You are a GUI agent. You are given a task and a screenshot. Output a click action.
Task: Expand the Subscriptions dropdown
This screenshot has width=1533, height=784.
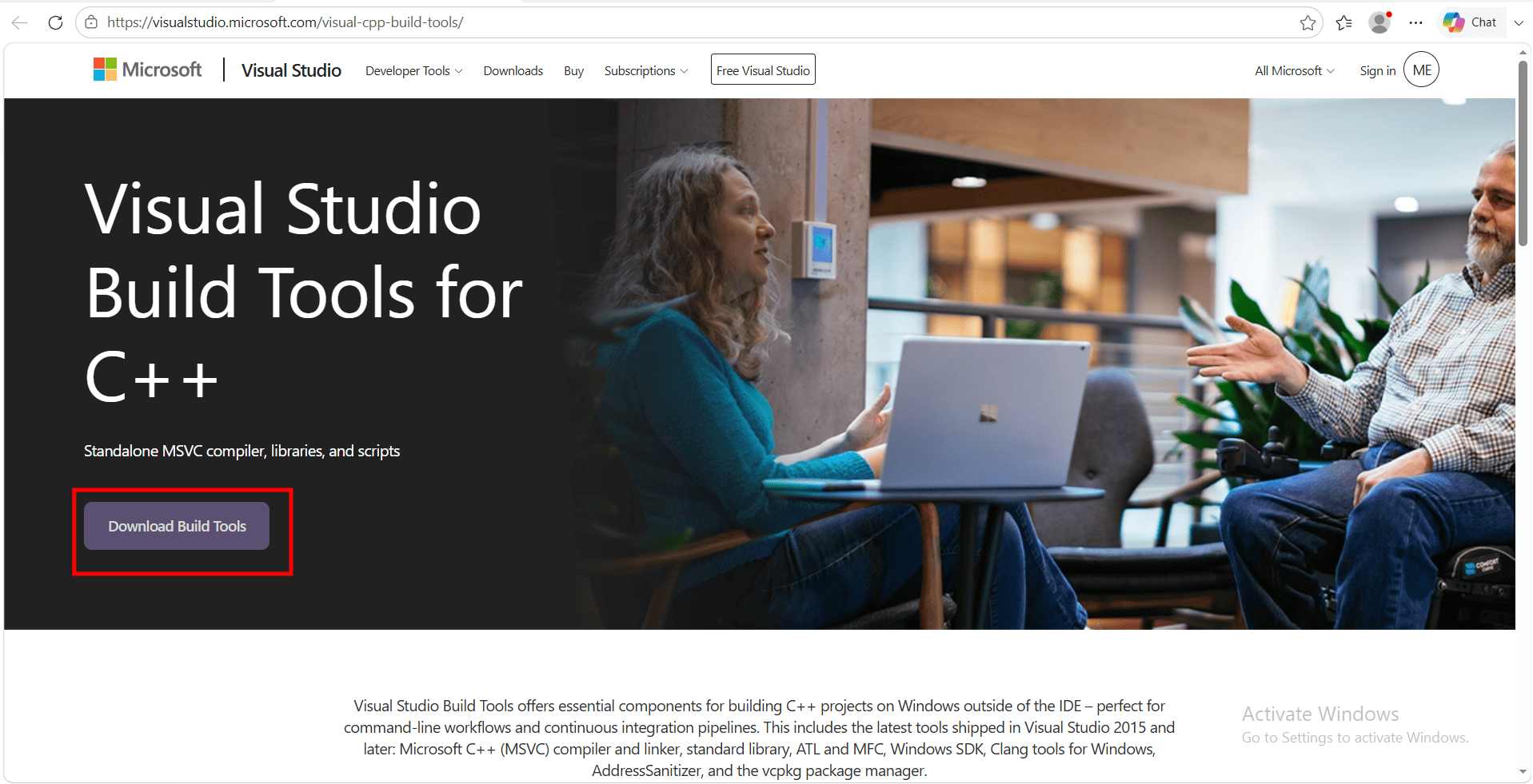(x=645, y=71)
